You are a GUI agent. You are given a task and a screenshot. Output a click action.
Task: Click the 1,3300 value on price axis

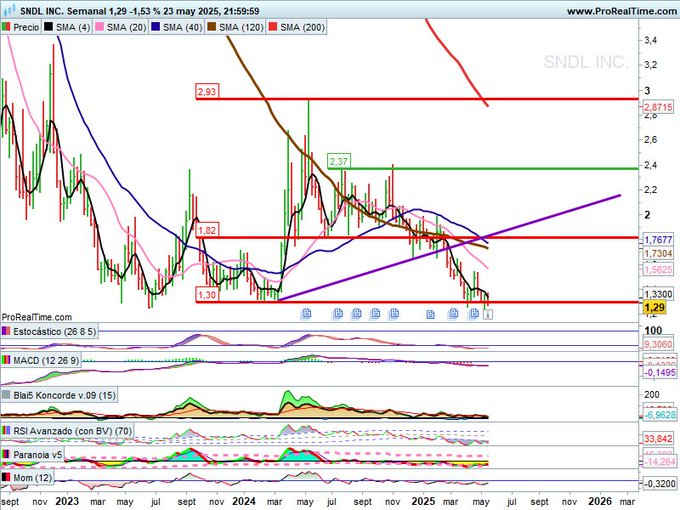658,294
